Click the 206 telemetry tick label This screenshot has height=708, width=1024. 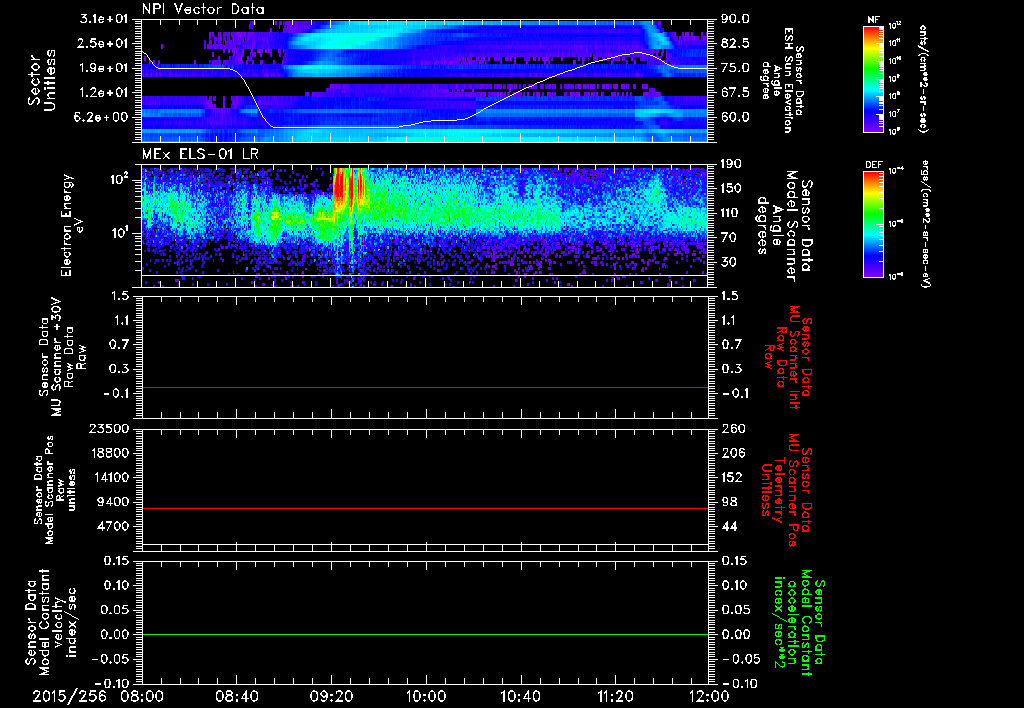click(x=731, y=453)
